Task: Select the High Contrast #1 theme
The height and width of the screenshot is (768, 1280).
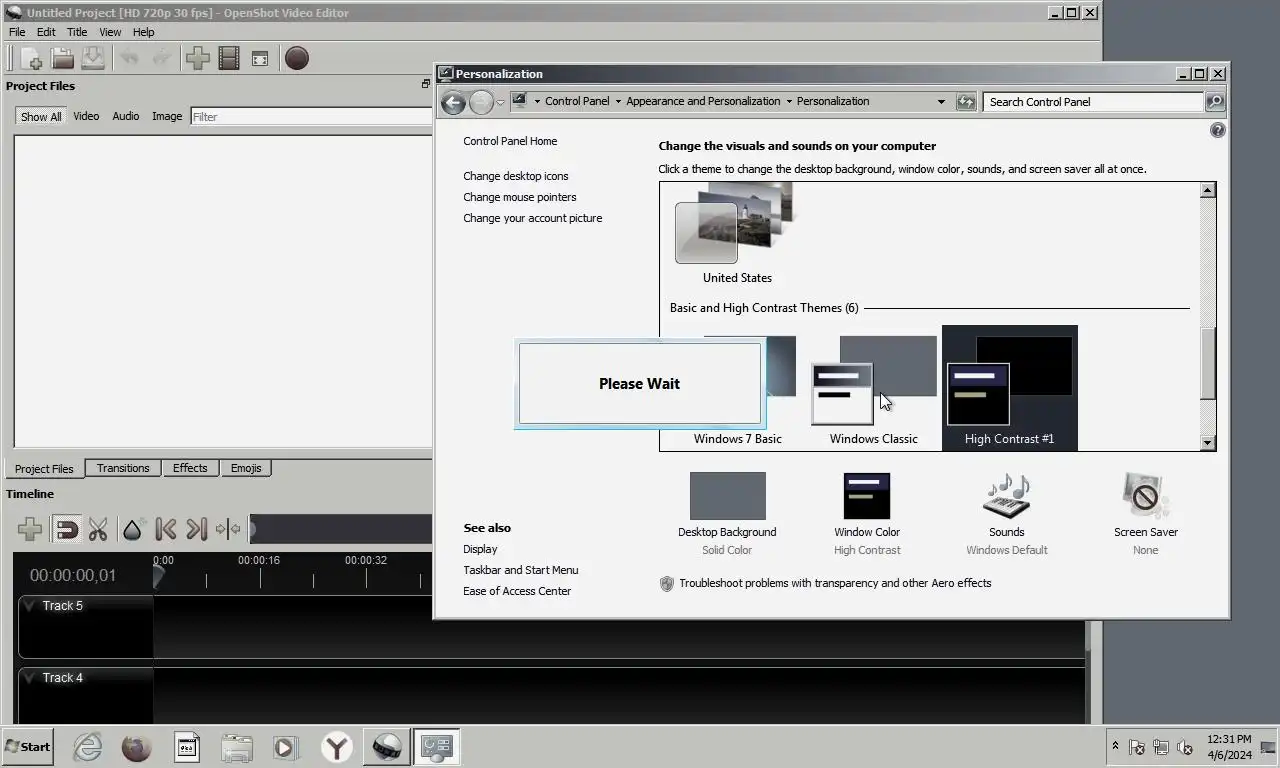Action: pos(1009,390)
